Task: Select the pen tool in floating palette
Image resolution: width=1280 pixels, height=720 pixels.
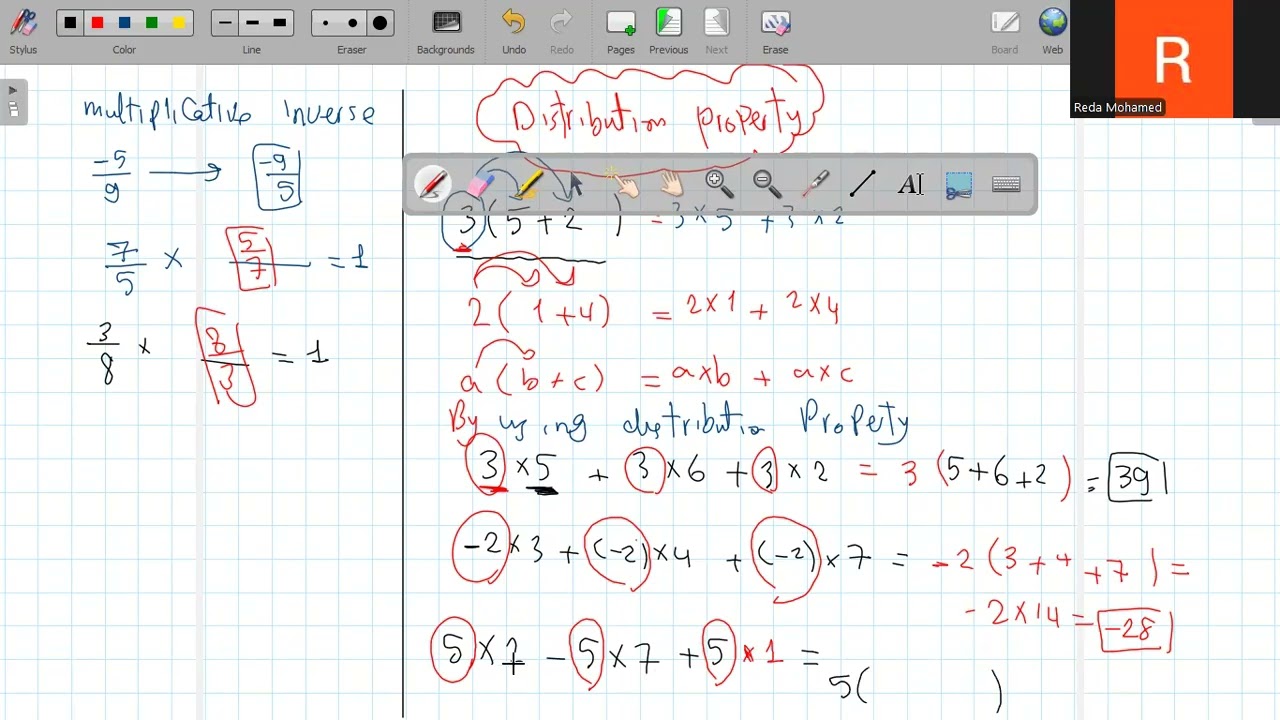Action: [x=433, y=184]
